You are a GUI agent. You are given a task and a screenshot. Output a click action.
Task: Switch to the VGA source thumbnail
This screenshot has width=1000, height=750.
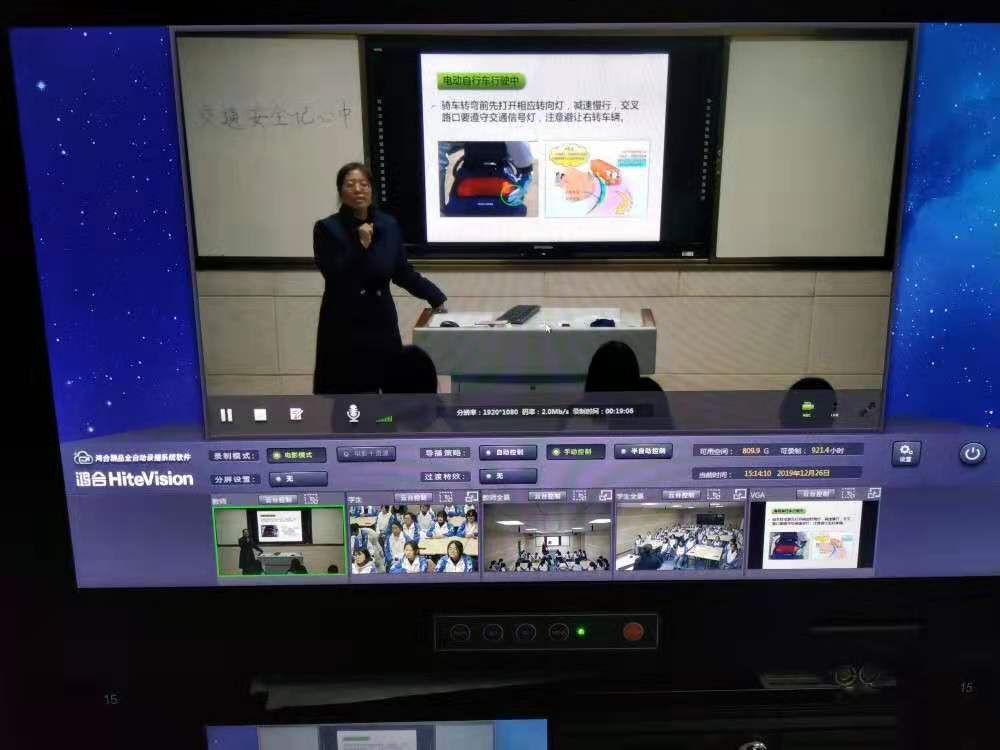[812, 535]
